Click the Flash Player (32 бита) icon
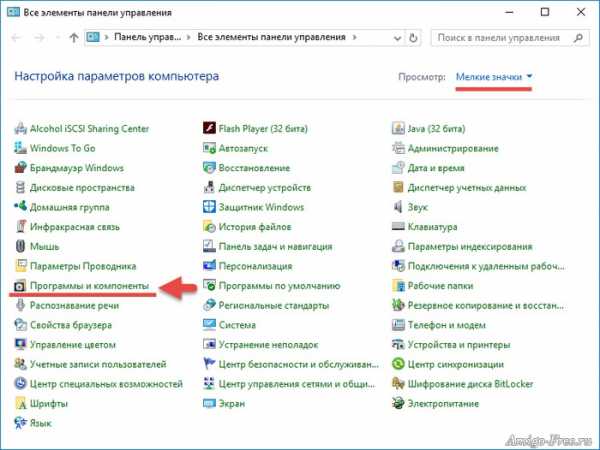600x450 pixels. [x=209, y=128]
